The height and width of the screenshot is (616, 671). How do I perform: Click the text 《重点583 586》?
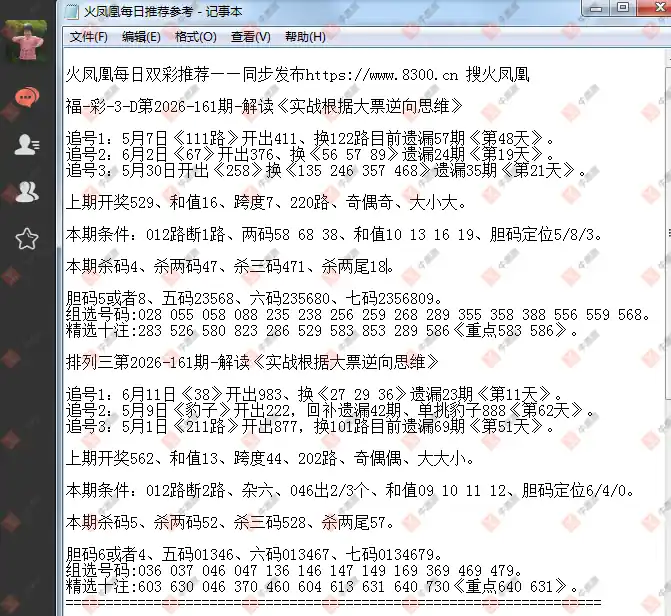tap(510, 330)
